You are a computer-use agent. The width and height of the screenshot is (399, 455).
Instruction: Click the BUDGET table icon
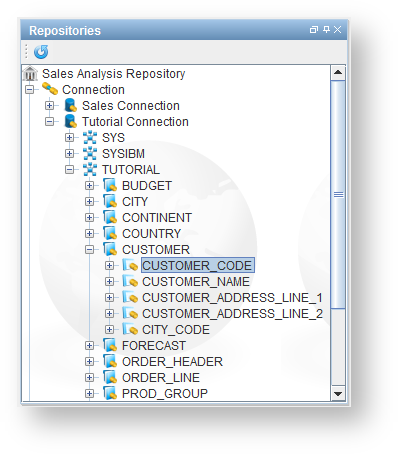pyautogui.click(x=110, y=185)
